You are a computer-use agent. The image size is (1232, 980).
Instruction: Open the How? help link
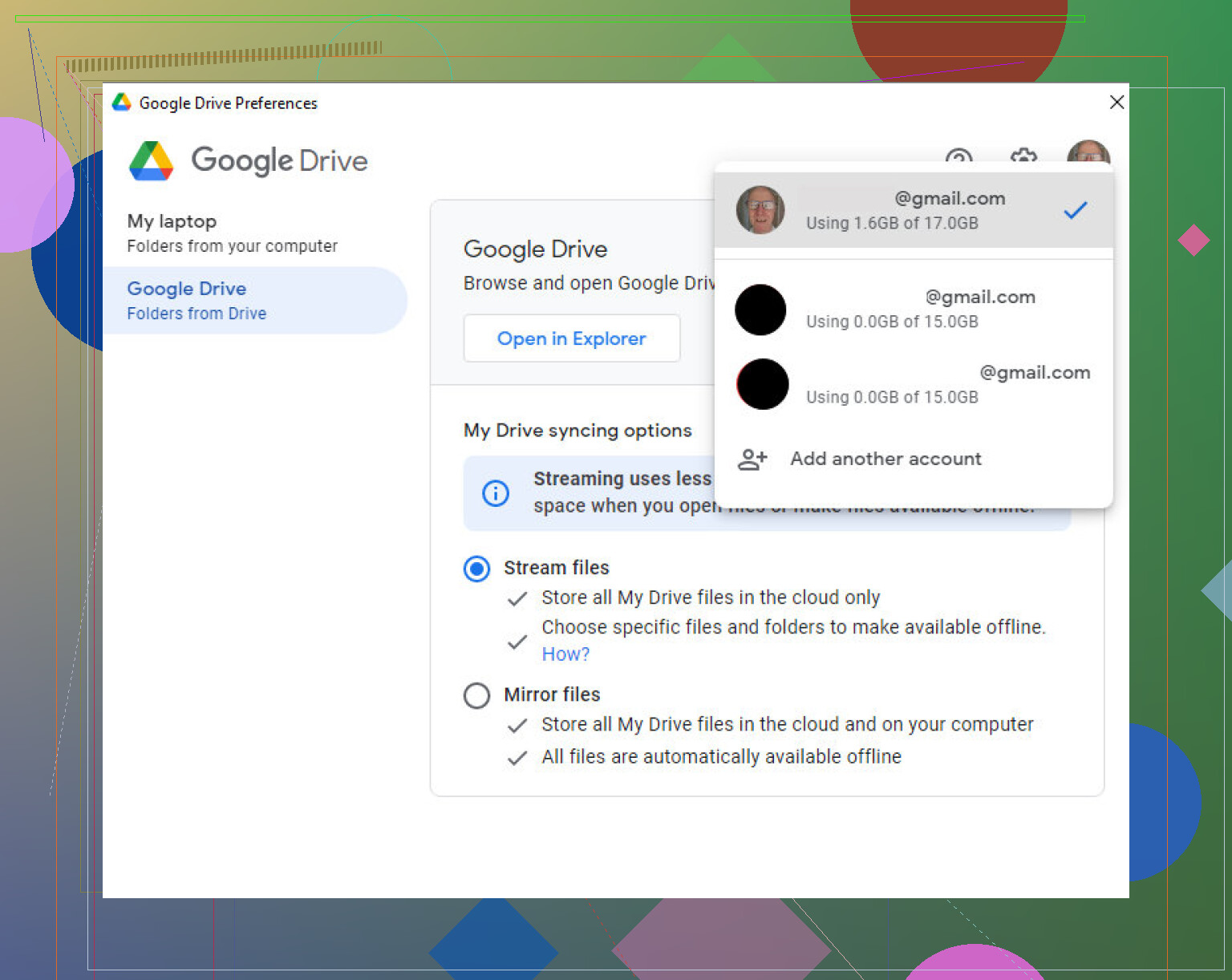click(565, 654)
